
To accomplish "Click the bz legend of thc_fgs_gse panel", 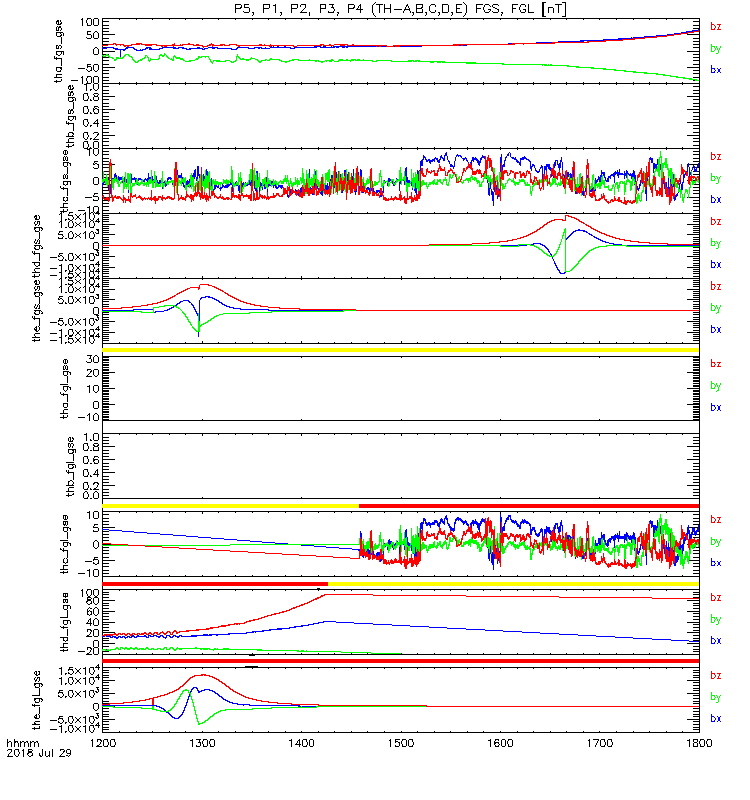I will tap(716, 157).
